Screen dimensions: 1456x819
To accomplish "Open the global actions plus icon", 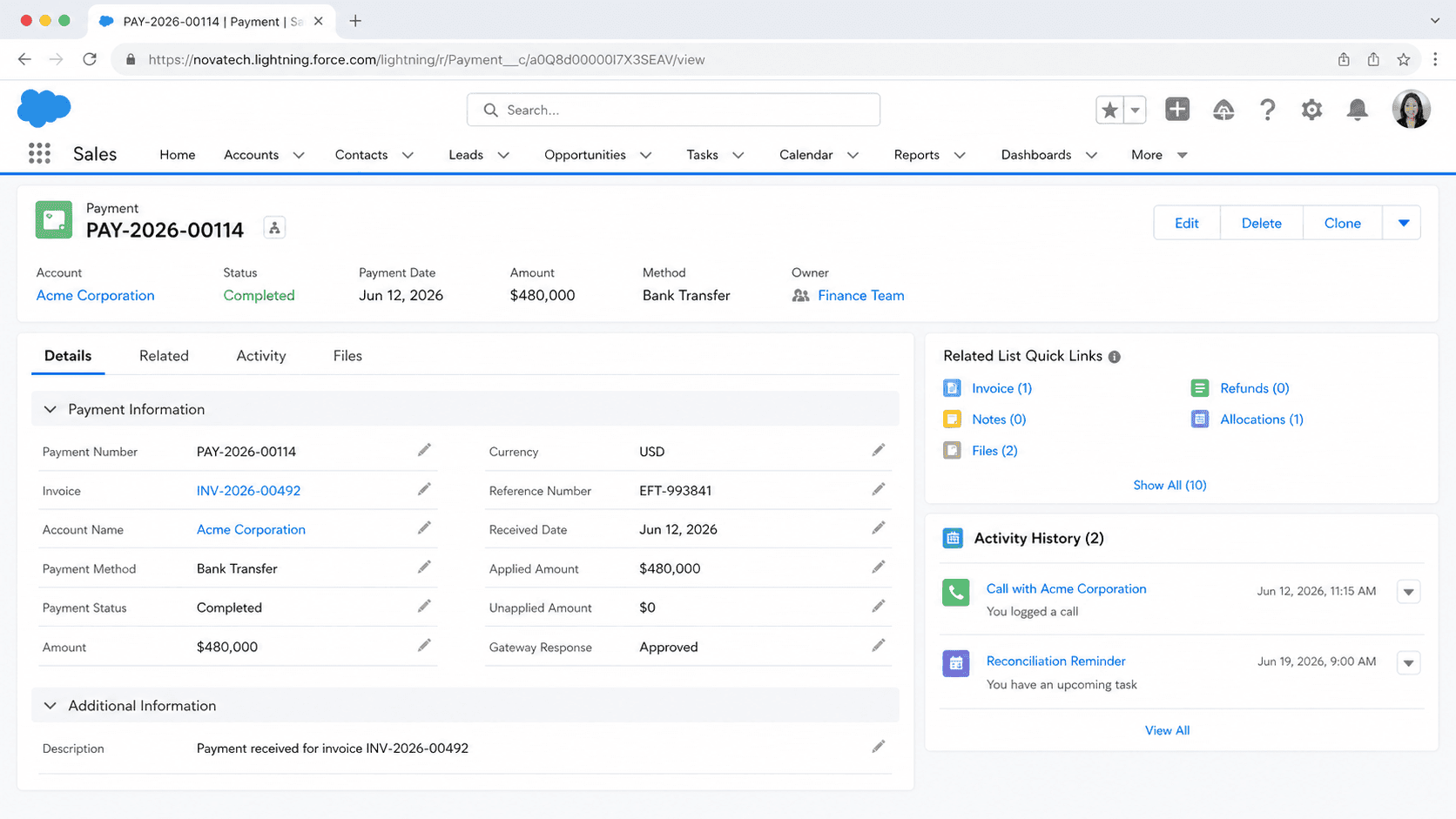I will 1177,110.
